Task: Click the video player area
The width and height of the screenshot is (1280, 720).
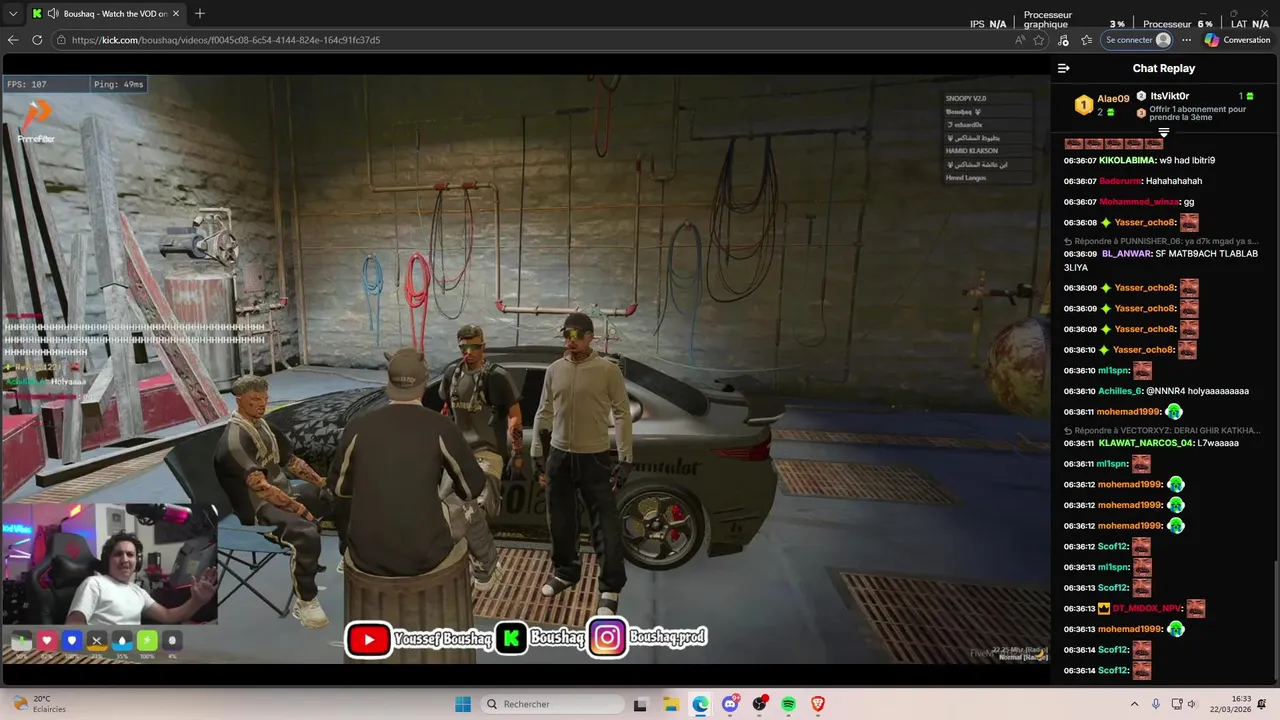Action: point(526,368)
